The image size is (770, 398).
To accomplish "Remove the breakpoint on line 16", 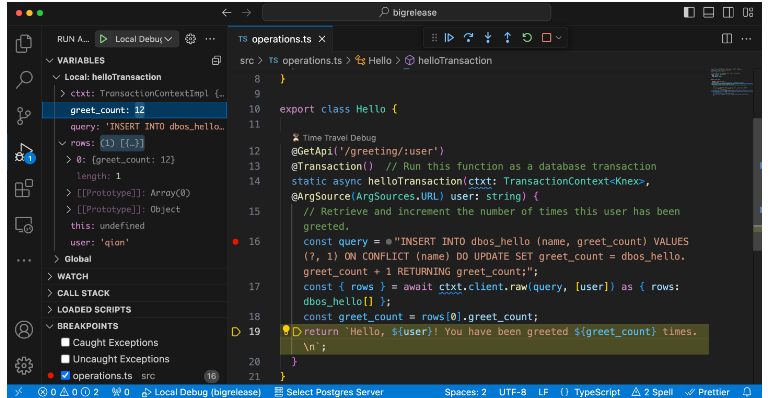I will (236, 241).
